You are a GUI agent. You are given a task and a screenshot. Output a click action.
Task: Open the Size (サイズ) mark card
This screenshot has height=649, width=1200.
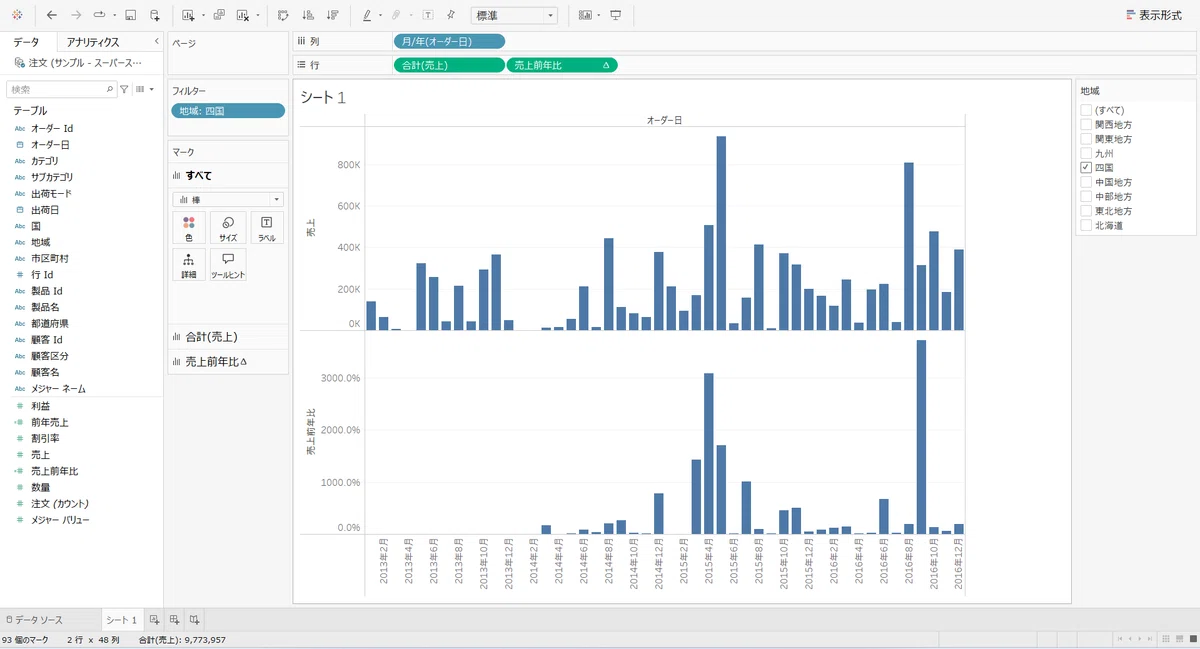pos(228,228)
